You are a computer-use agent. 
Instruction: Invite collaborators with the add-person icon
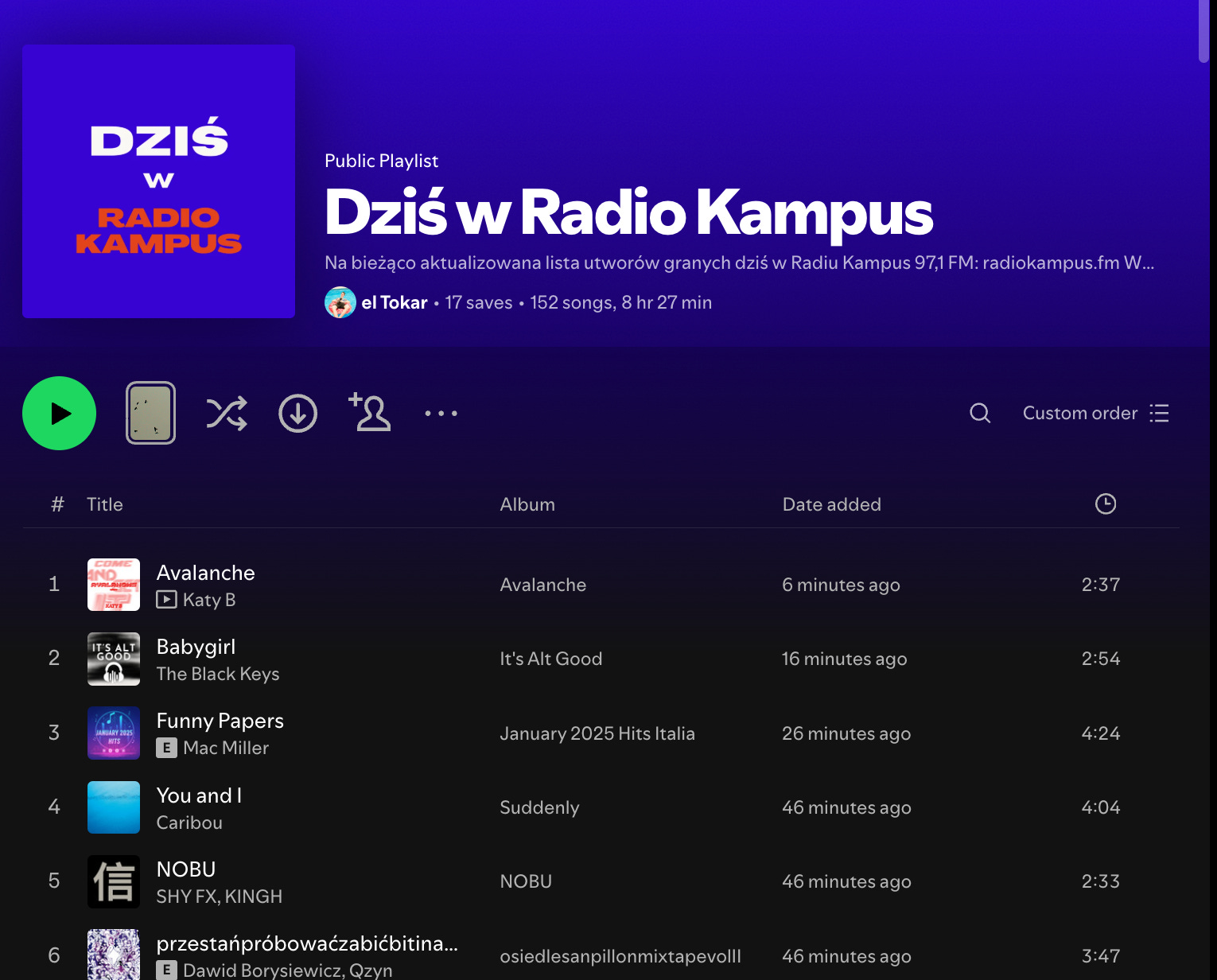point(370,412)
